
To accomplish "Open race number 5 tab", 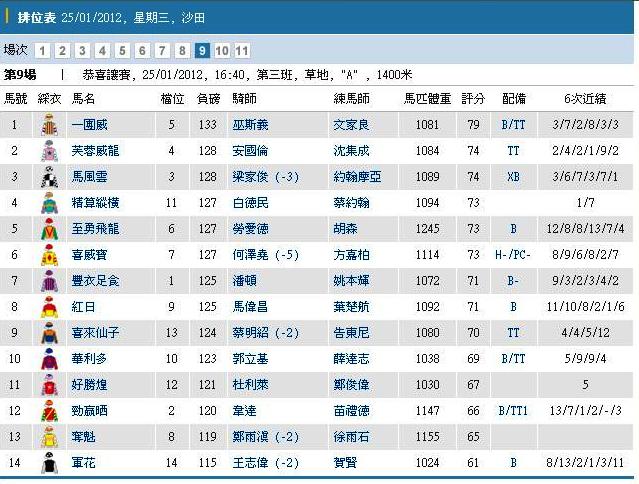I will click(122, 51).
